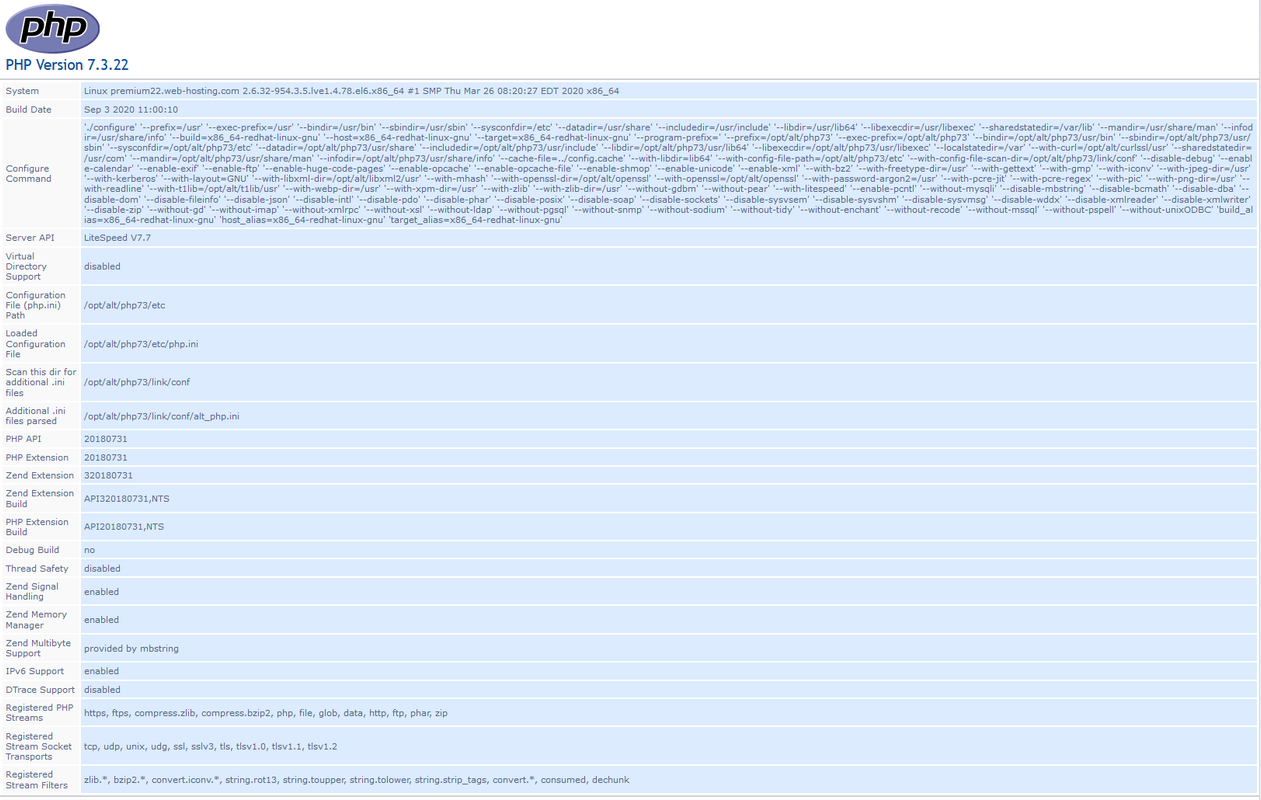
Task: Select the /opt/alt/php73/etc/php.ini value
Action: 141,344
